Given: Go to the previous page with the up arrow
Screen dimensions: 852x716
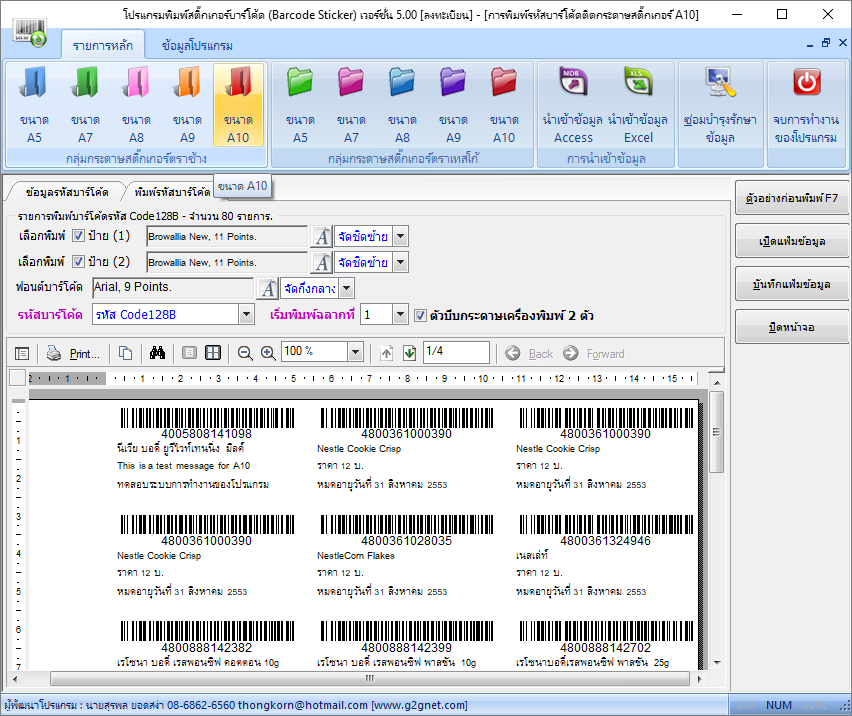Looking at the screenshot, I should [386, 354].
